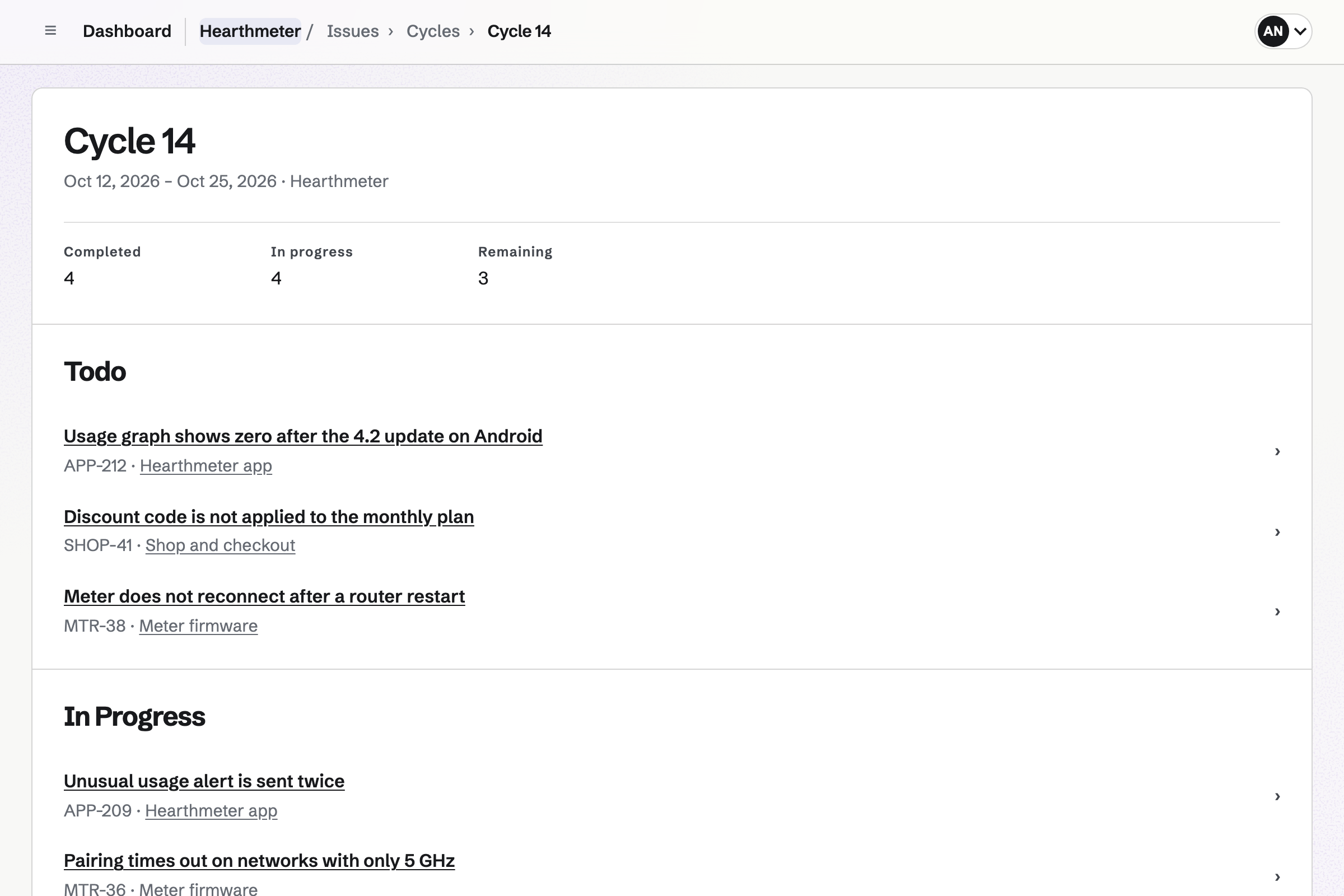Click the date range Oct 12, 2026 – Oct 25, 2026

click(x=170, y=181)
